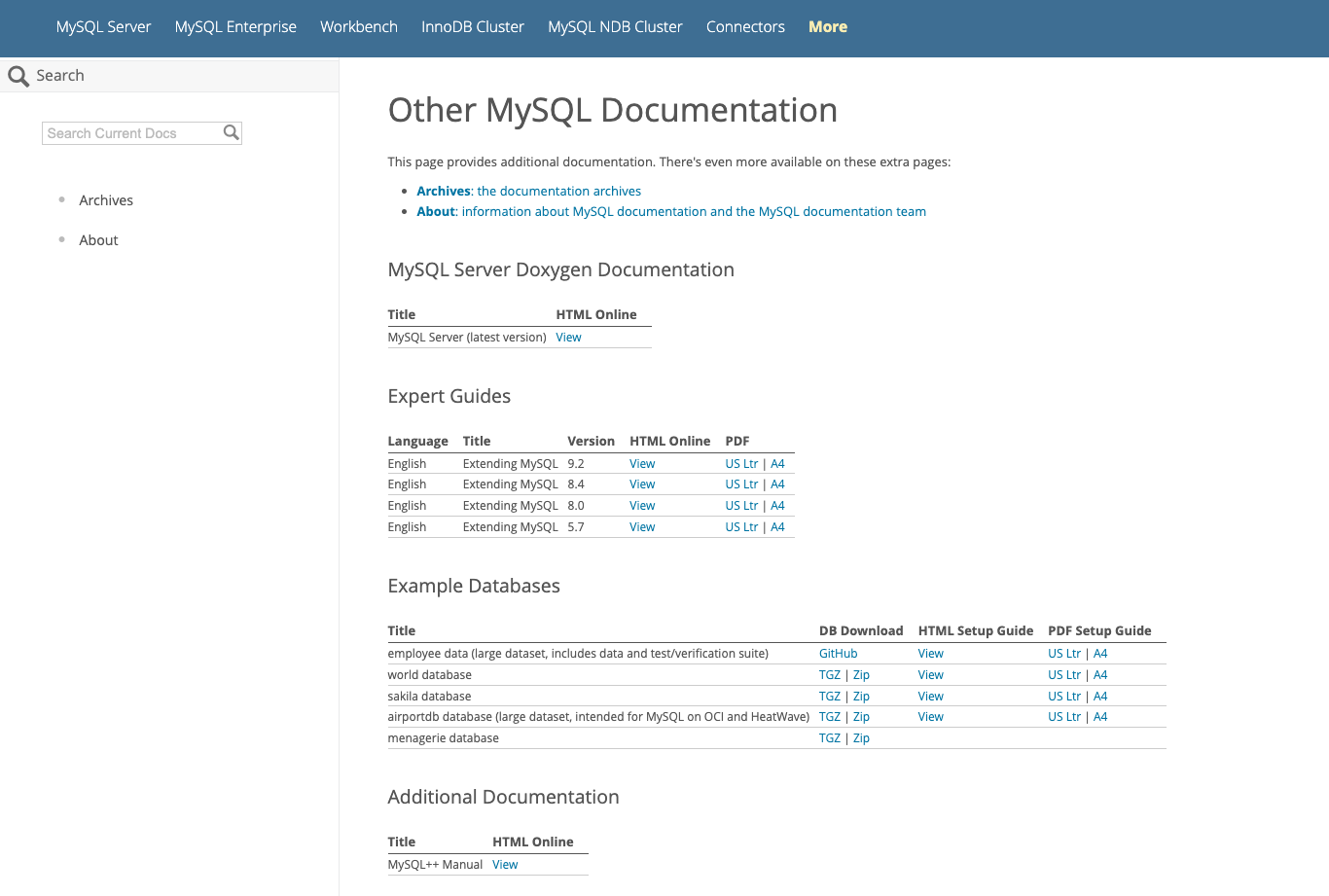
Task: Follow the Archives documentation archives link
Action: pos(528,192)
